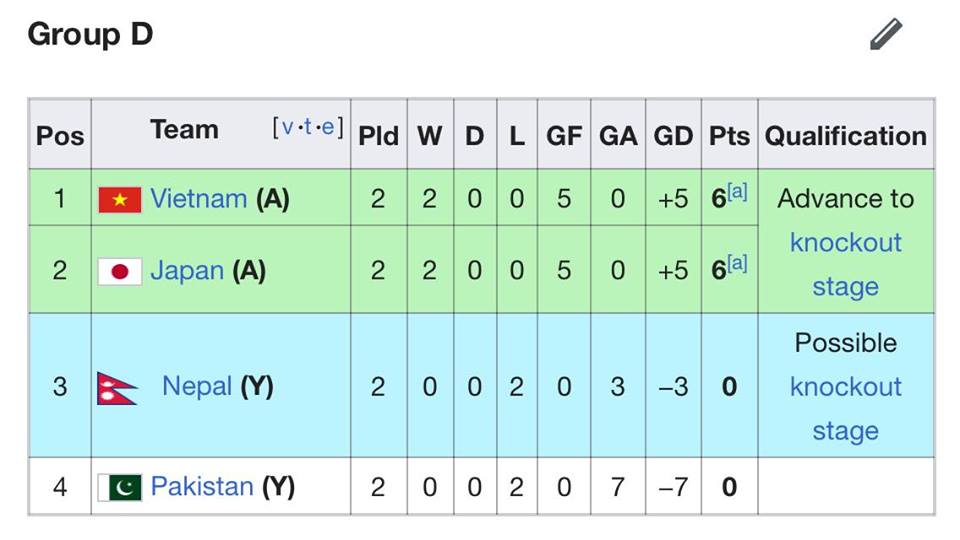
Task: Click the Pakistan flag icon
Action: 120,487
